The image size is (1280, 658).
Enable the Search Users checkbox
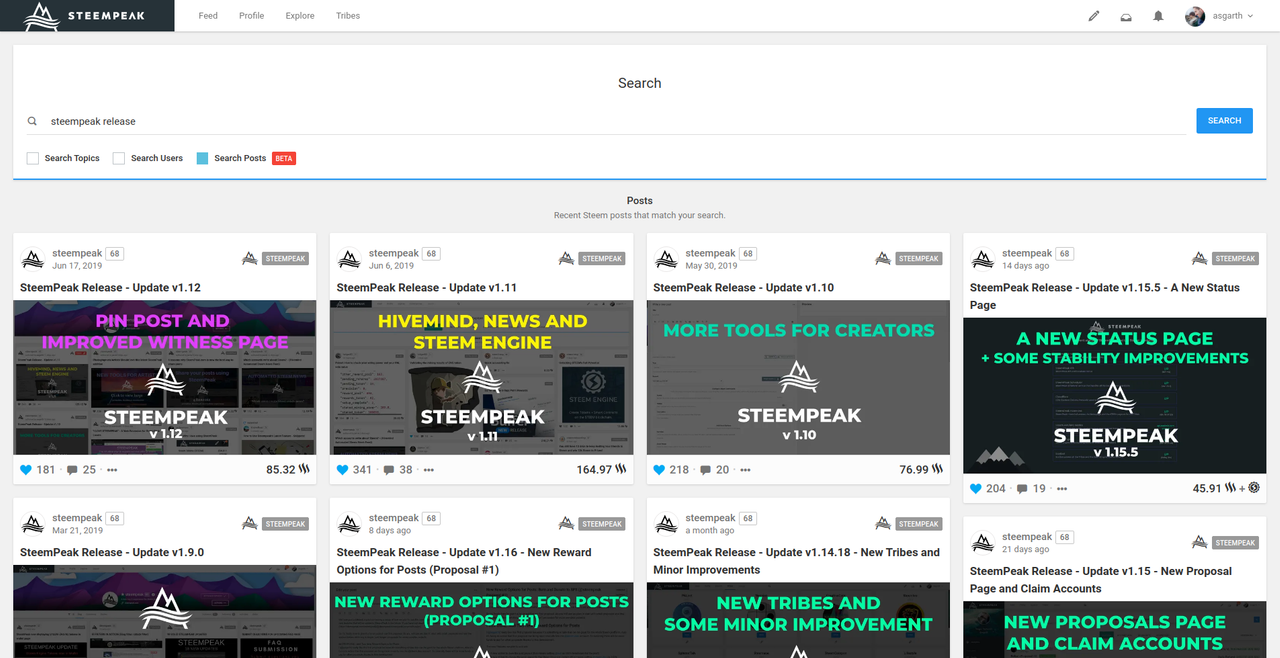tap(119, 158)
